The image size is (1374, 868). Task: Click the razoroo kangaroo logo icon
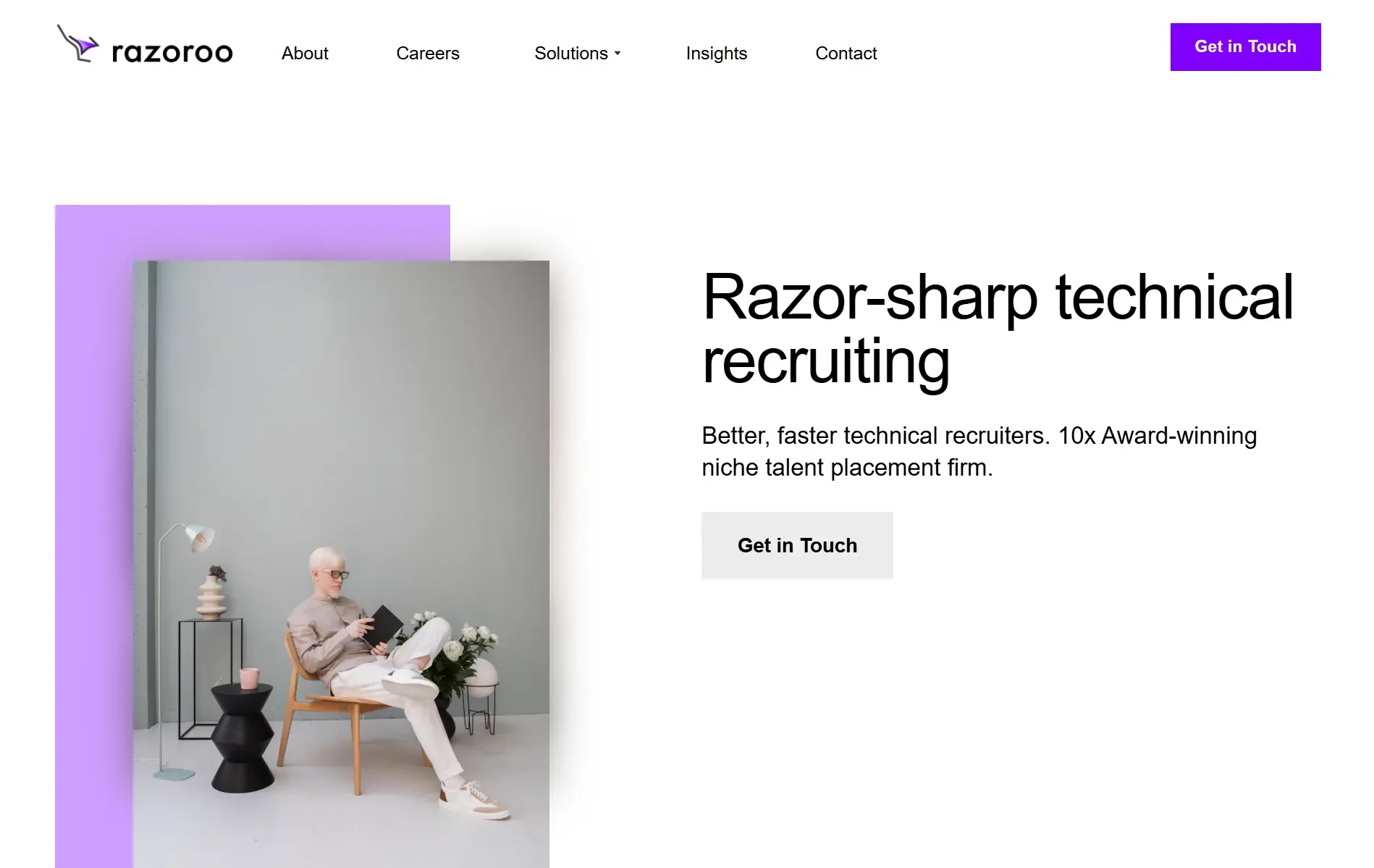pyautogui.click(x=77, y=43)
